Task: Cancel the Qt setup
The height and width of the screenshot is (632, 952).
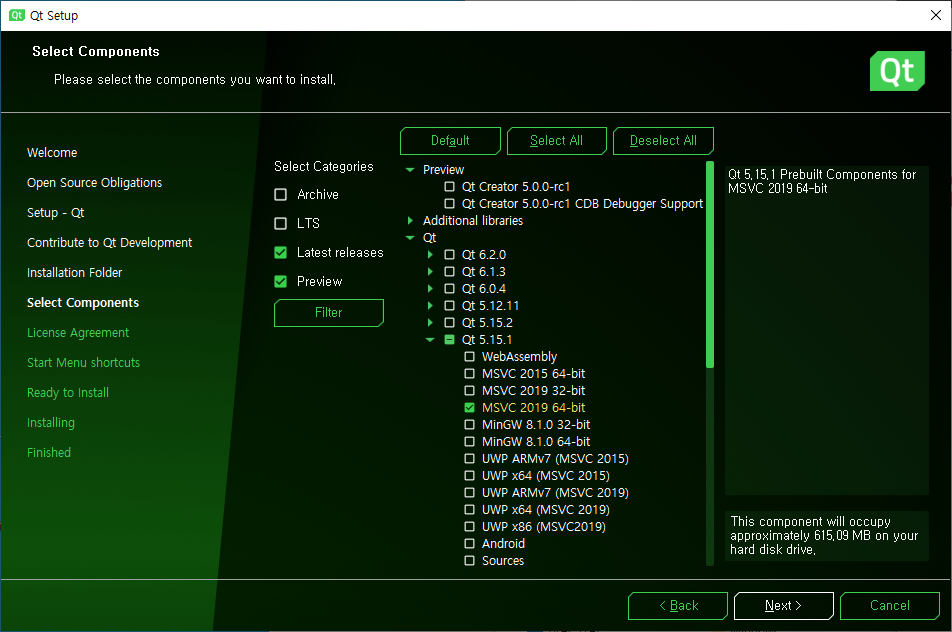Action: click(889, 606)
